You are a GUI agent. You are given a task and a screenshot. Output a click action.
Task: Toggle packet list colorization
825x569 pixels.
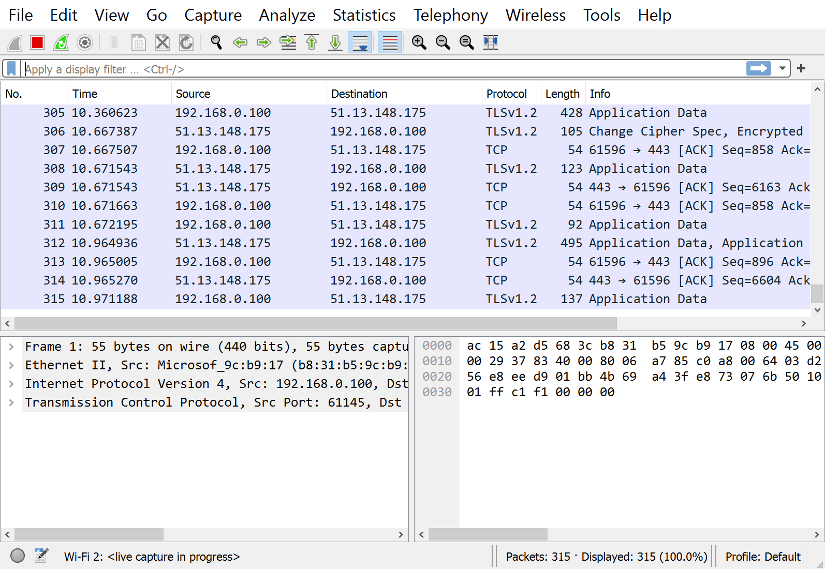pyautogui.click(x=390, y=43)
